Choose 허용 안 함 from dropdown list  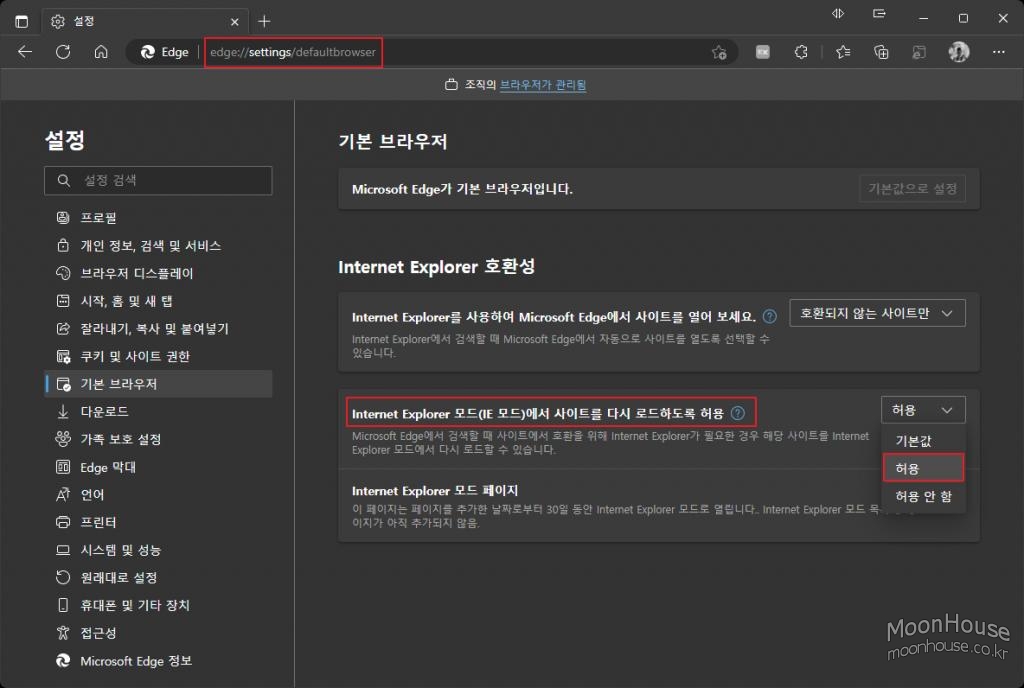[x=923, y=496]
